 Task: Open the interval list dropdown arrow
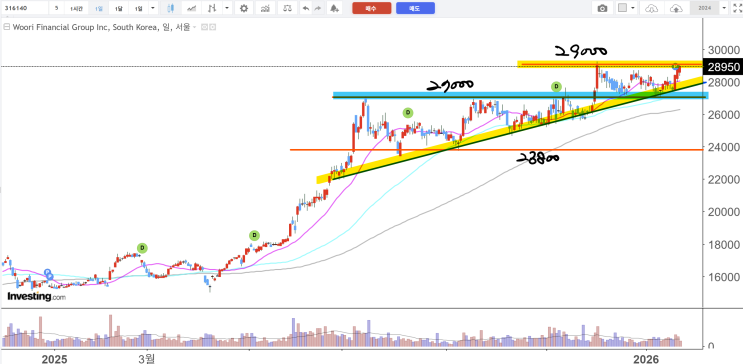[153, 8]
